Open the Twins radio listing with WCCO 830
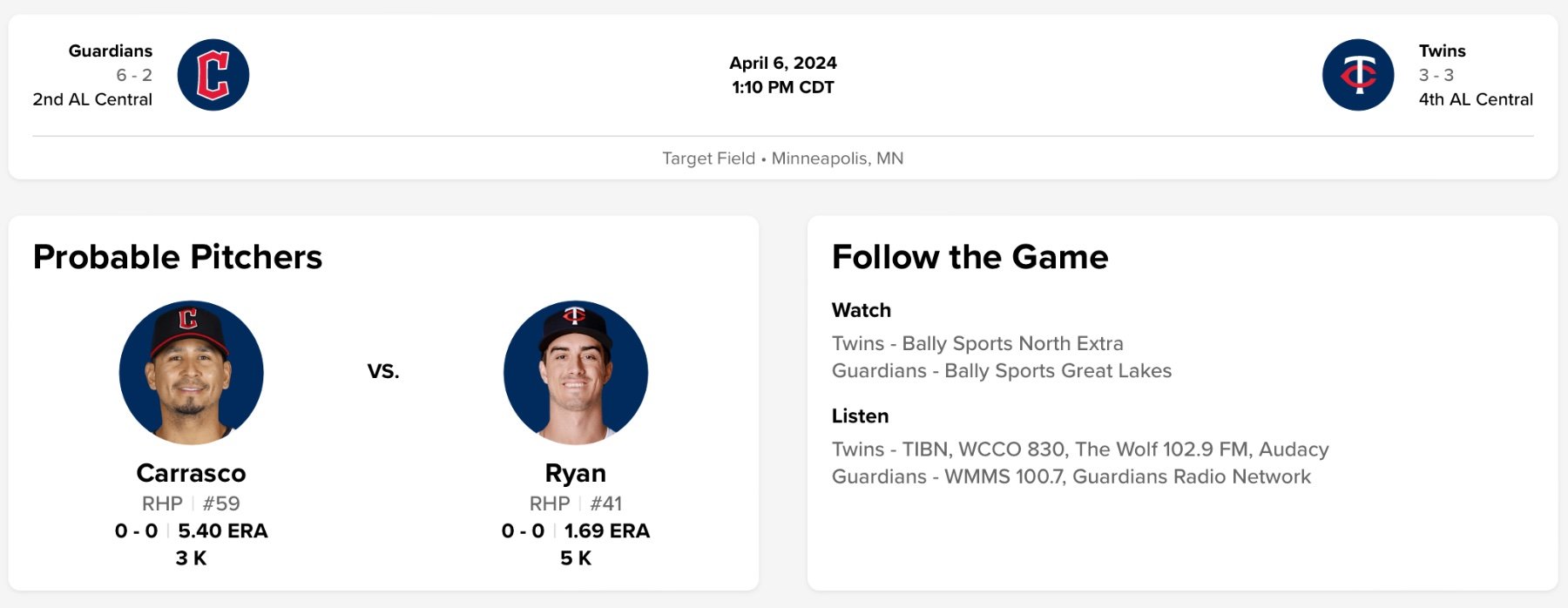 [1080, 449]
